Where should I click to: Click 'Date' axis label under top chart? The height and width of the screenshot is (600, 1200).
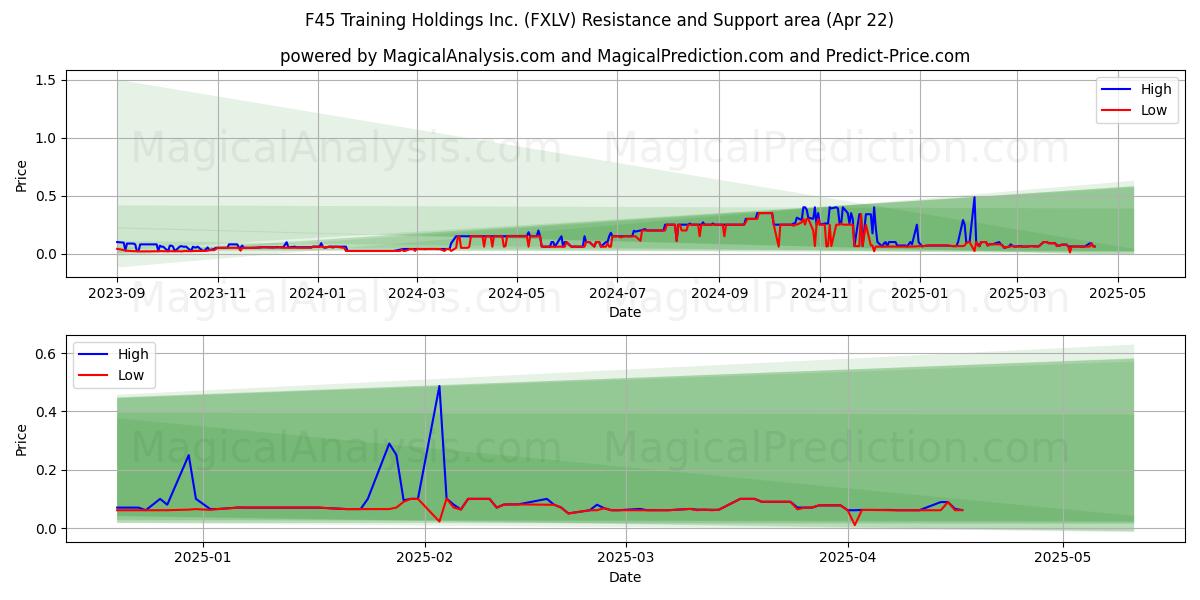pos(625,312)
